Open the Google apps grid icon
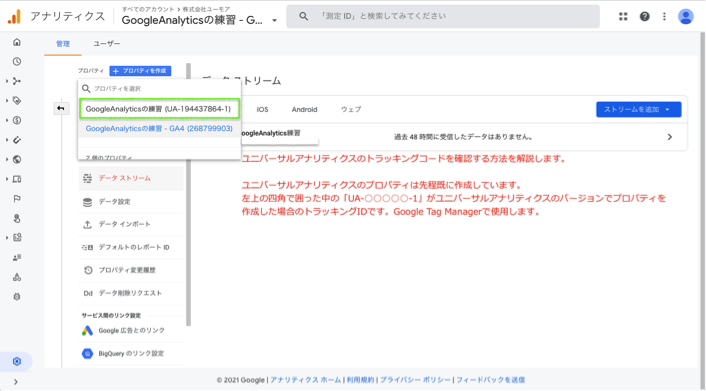The width and height of the screenshot is (706, 391). [x=623, y=17]
